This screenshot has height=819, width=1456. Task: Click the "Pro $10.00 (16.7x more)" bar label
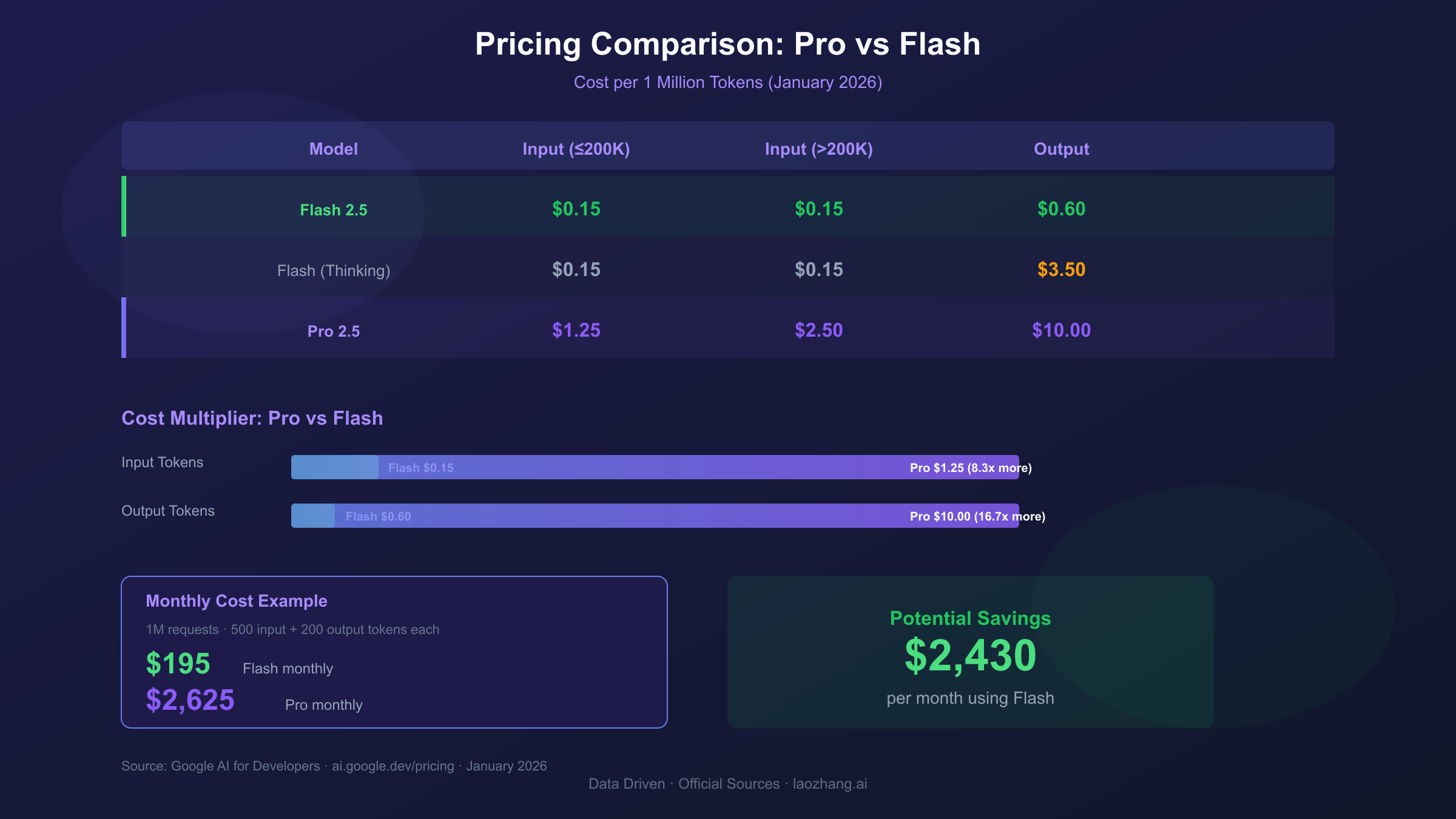click(x=977, y=516)
